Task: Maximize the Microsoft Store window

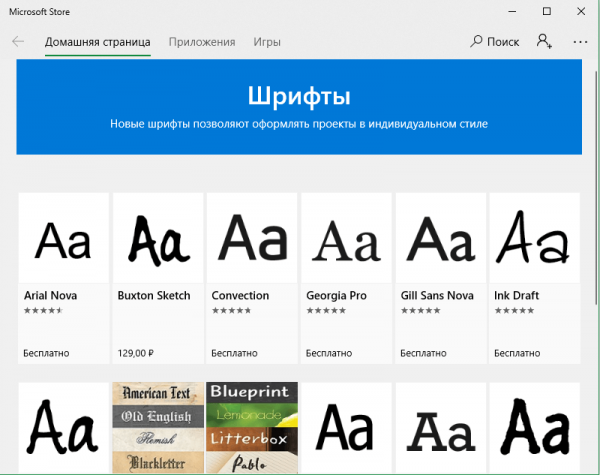Action: click(x=547, y=11)
